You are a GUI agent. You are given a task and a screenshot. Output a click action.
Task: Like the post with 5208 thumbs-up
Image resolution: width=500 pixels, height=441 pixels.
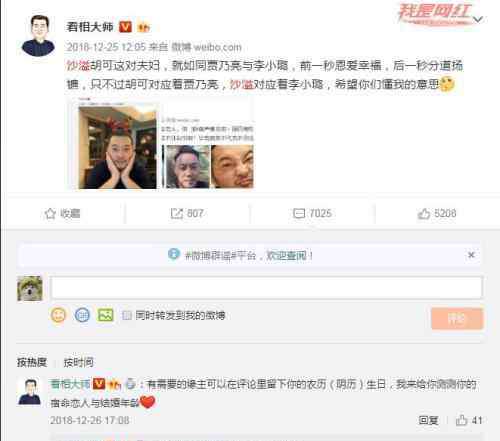point(424,213)
